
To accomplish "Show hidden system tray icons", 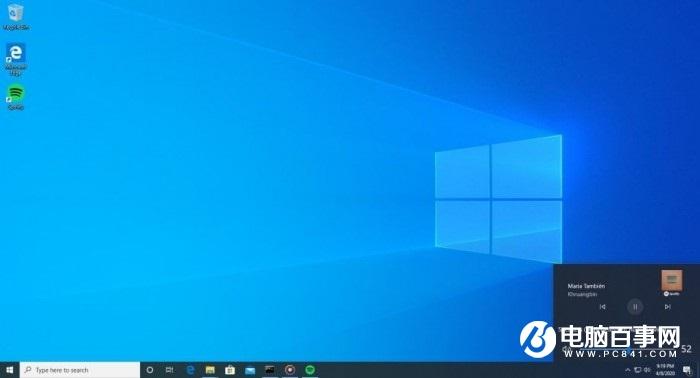I will [627, 370].
